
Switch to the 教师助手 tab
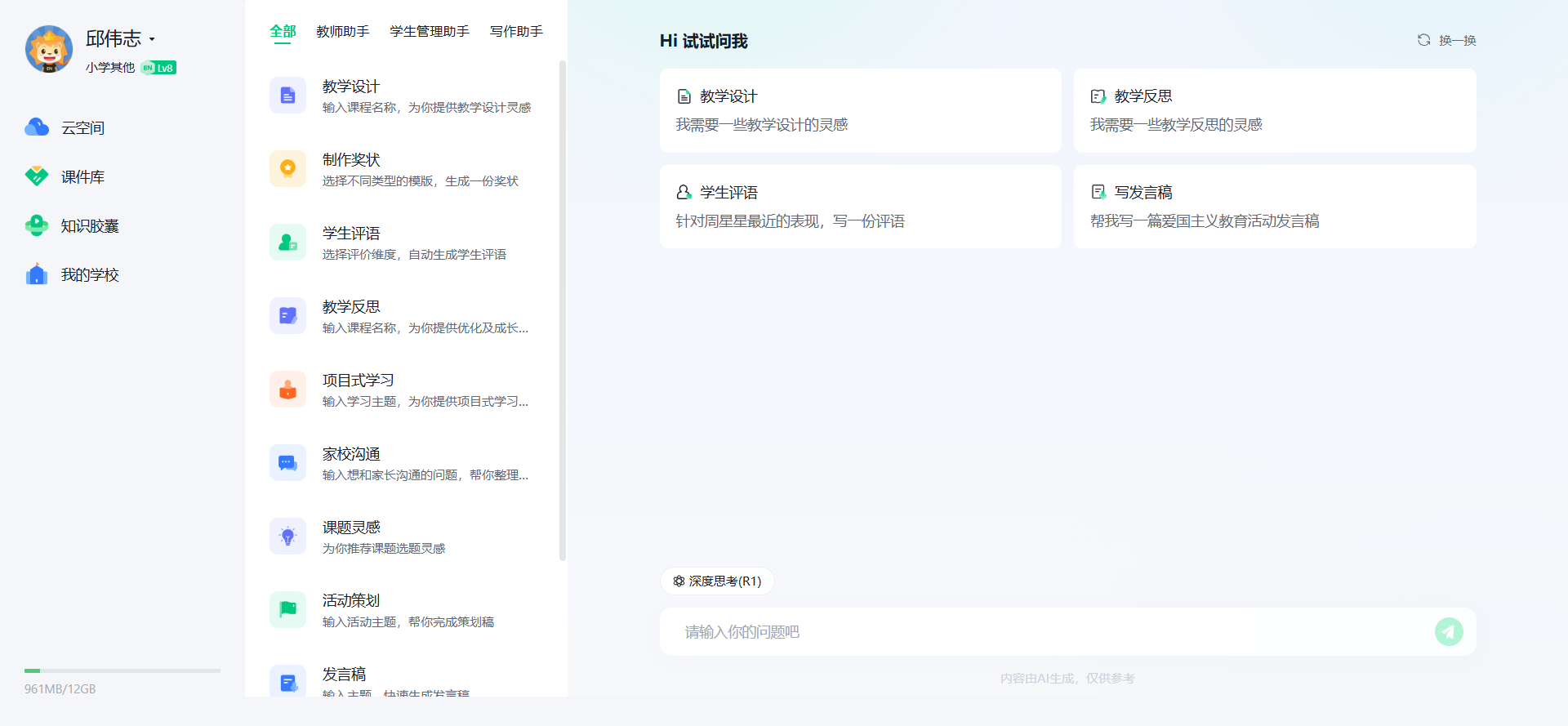(342, 32)
